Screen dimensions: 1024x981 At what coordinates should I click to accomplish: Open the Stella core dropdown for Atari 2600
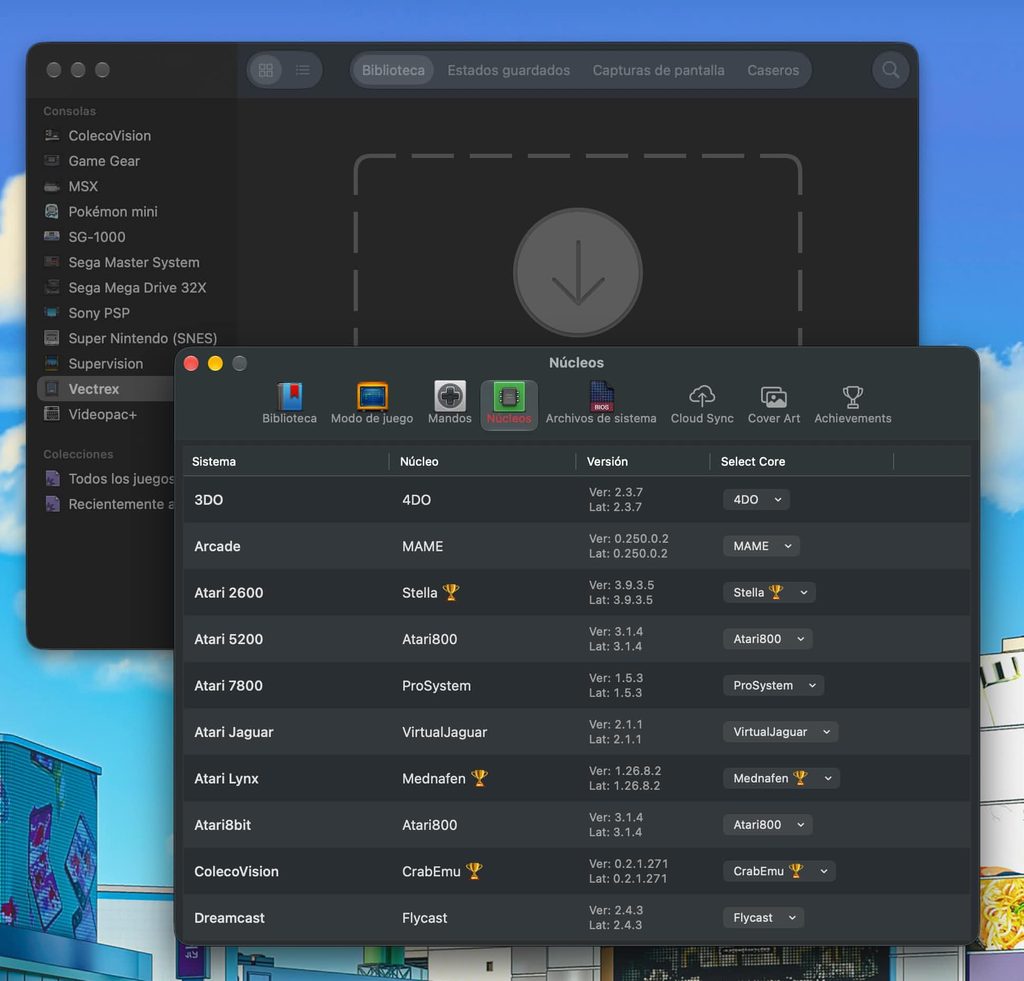coord(769,592)
